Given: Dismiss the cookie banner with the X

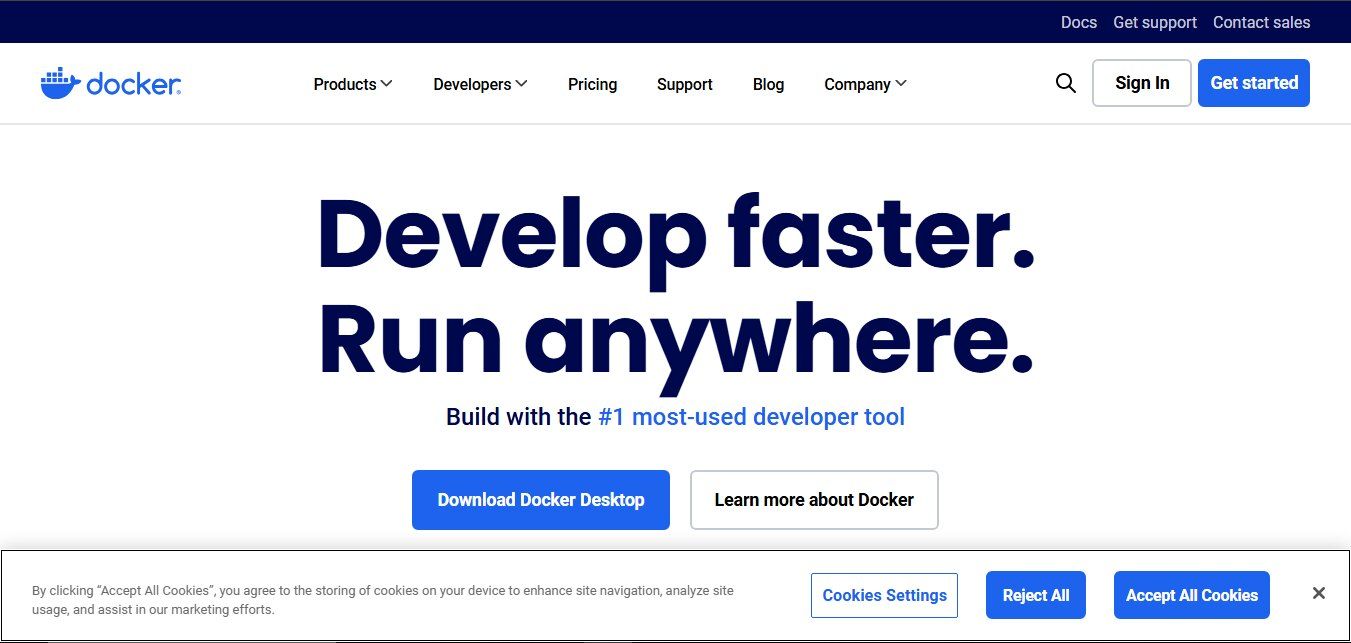Looking at the screenshot, I should (x=1318, y=593).
